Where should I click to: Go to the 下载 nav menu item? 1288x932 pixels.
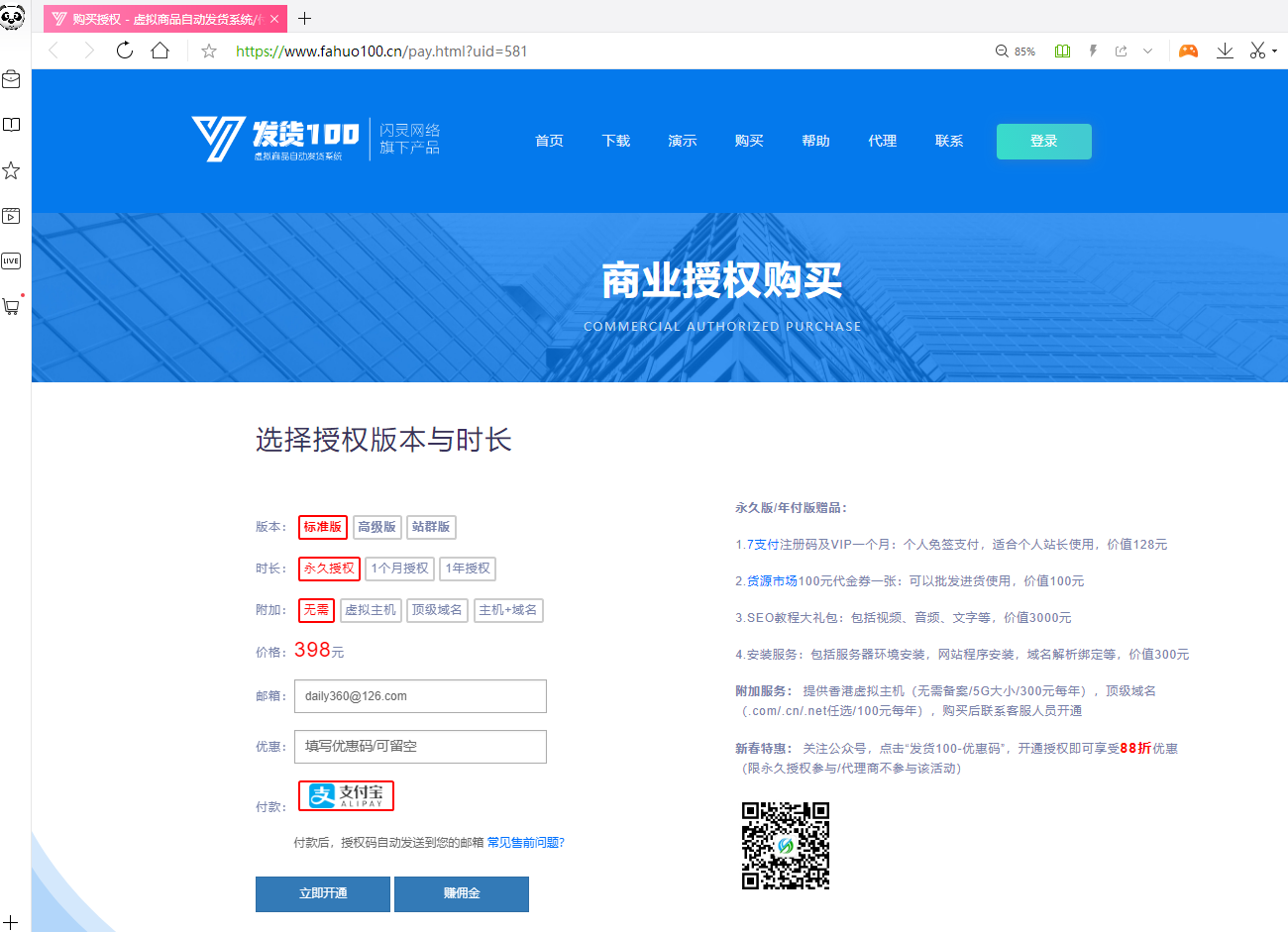(615, 141)
